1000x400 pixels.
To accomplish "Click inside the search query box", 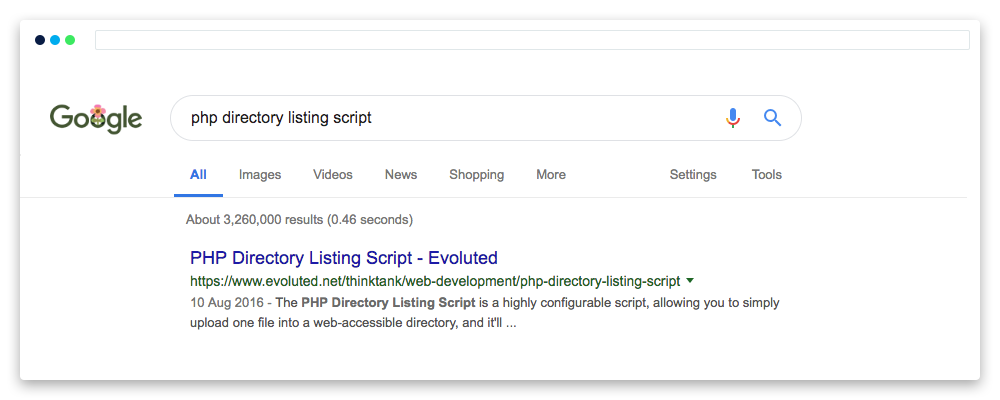I will point(485,118).
